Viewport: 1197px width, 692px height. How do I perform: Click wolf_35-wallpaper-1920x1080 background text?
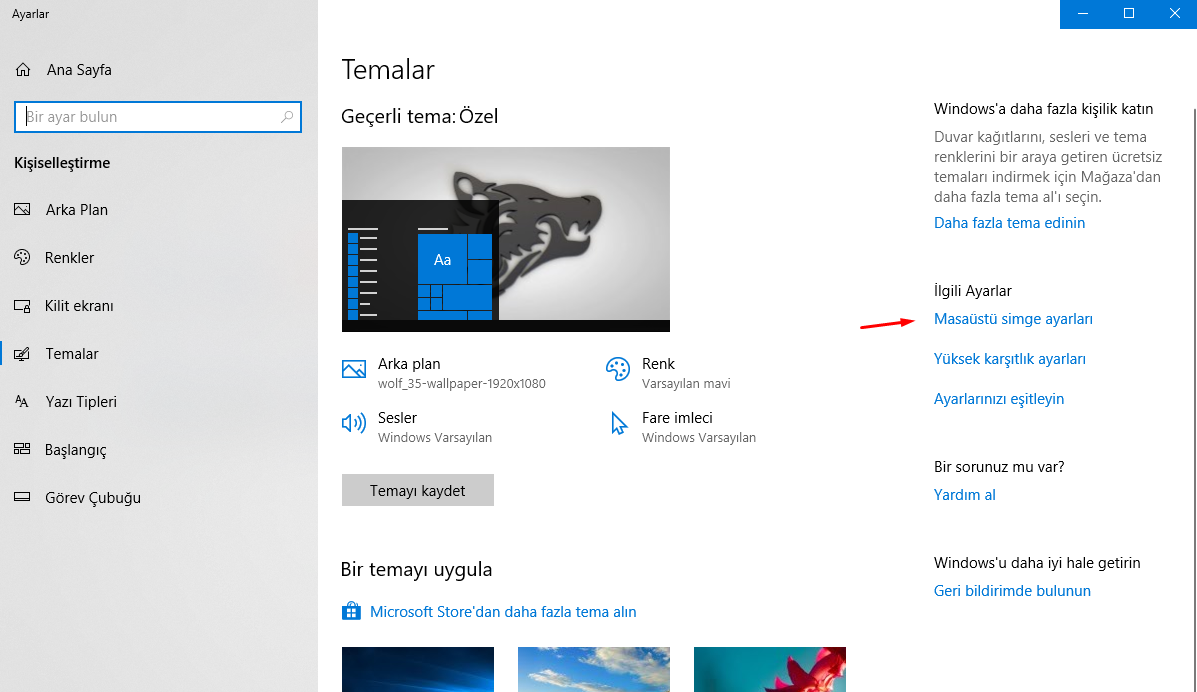point(462,383)
